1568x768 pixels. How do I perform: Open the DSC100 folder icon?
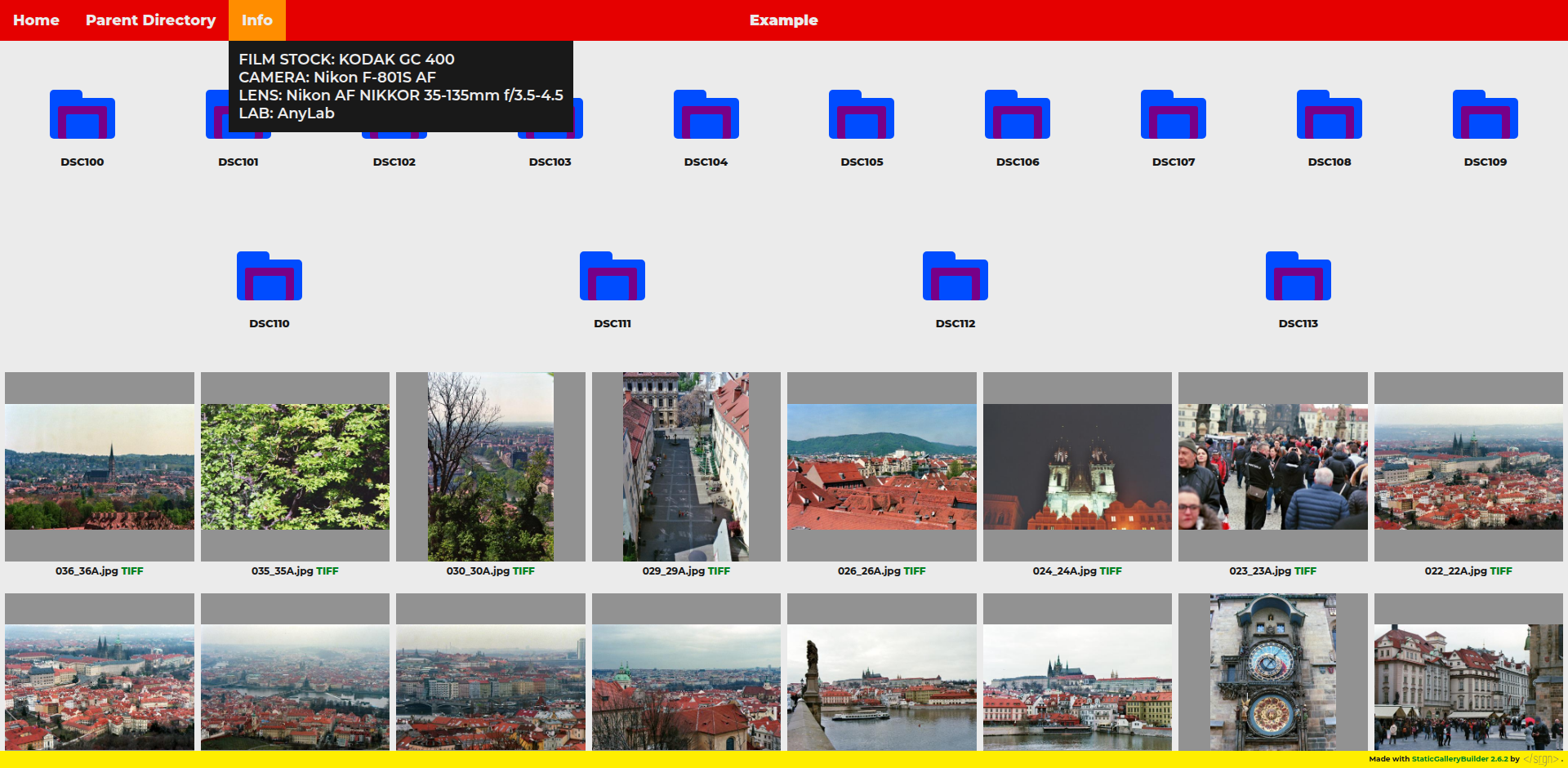[82, 115]
